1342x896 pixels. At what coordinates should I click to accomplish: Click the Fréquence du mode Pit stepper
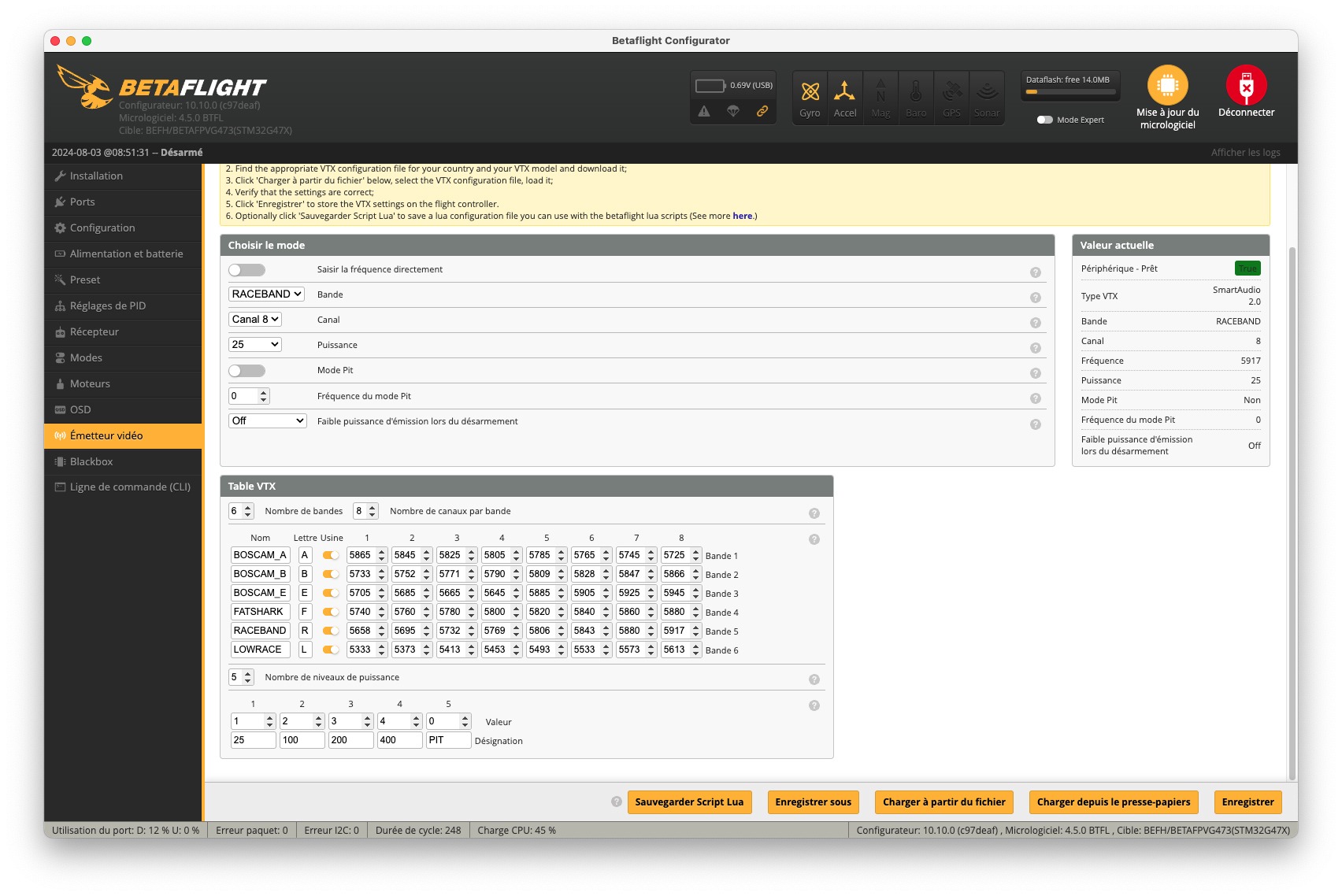[x=264, y=396]
